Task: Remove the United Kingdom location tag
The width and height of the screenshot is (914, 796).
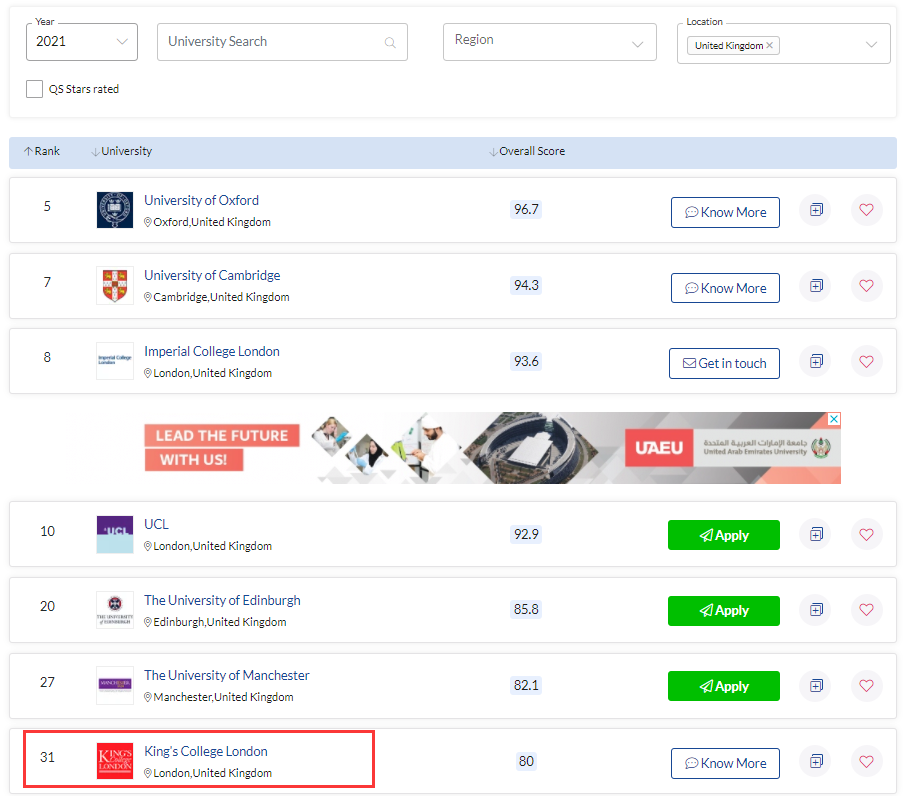Action: [770, 46]
